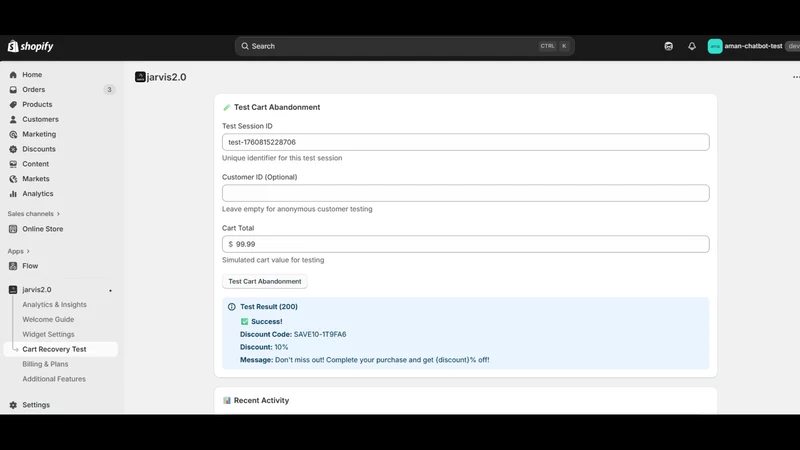Screen dimensions: 800x450
Task: Open Analytics section
Action: (38, 193)
